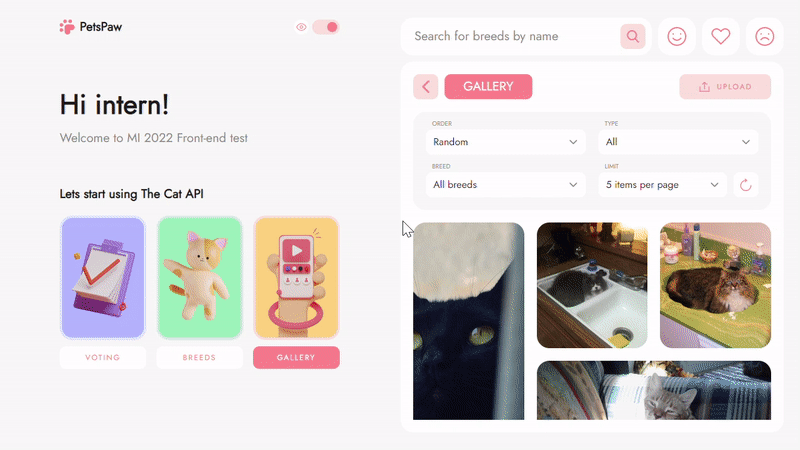The height and width of the screenshot is (450, 800).
Task: Expand the Order dropdown showing Random
Action: click(x=506, y=142)
